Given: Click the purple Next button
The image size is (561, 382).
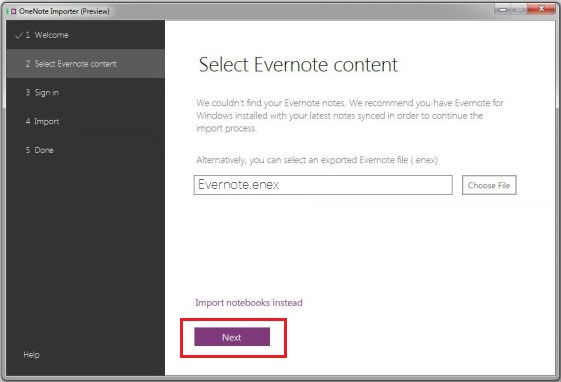Looking at the screenshot, I should click(x=232, y=337).
